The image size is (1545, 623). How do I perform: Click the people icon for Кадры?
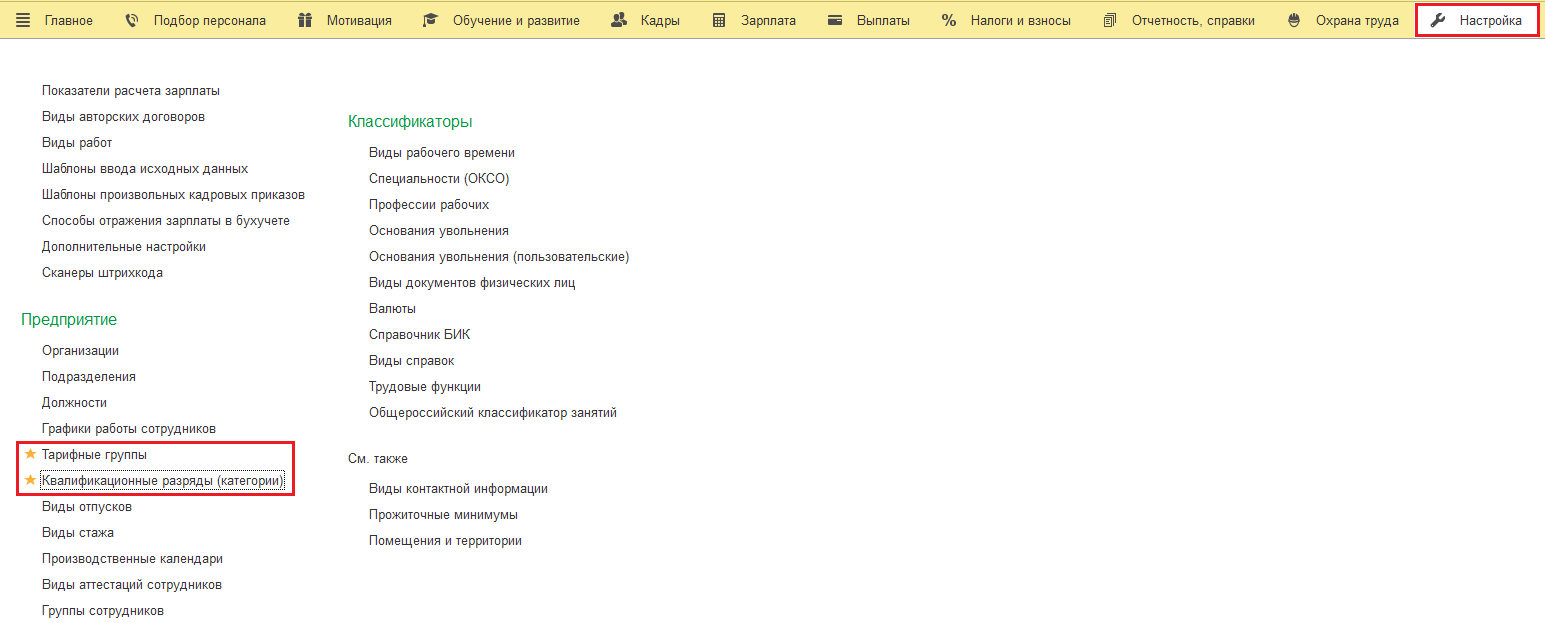click(619, 20)
